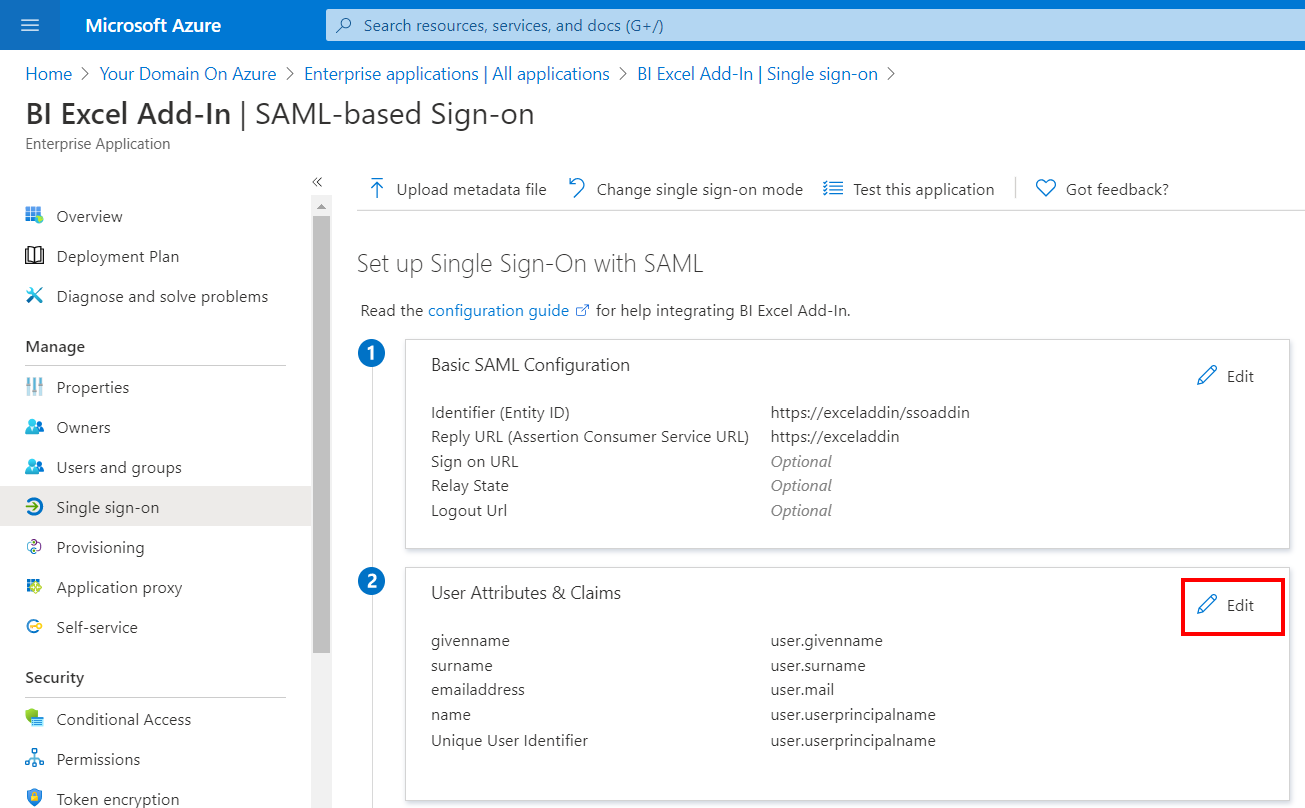Image resolution: width=1305 pixels, height=808 pixels.
Task: Click the heart feedback icon
Action: click(1046, 188)
